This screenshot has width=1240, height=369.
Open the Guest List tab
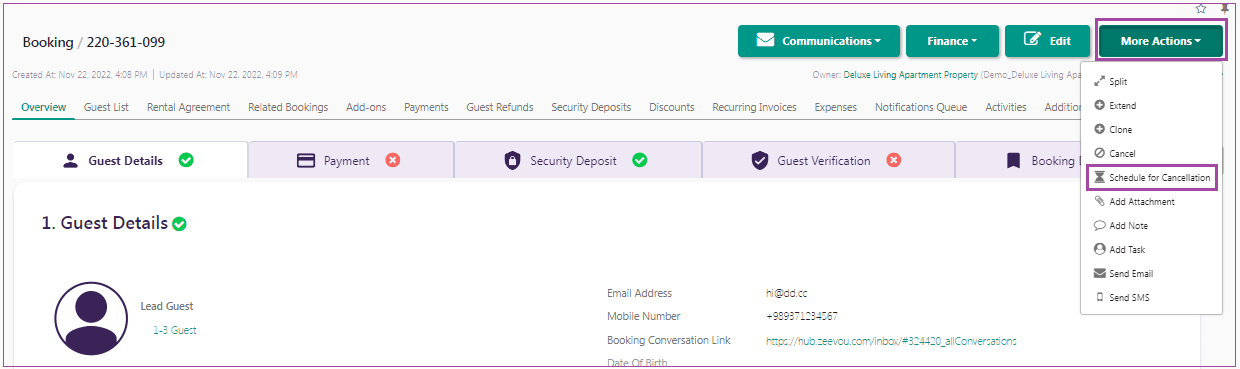pyautogui.click(x=106, y=107)
